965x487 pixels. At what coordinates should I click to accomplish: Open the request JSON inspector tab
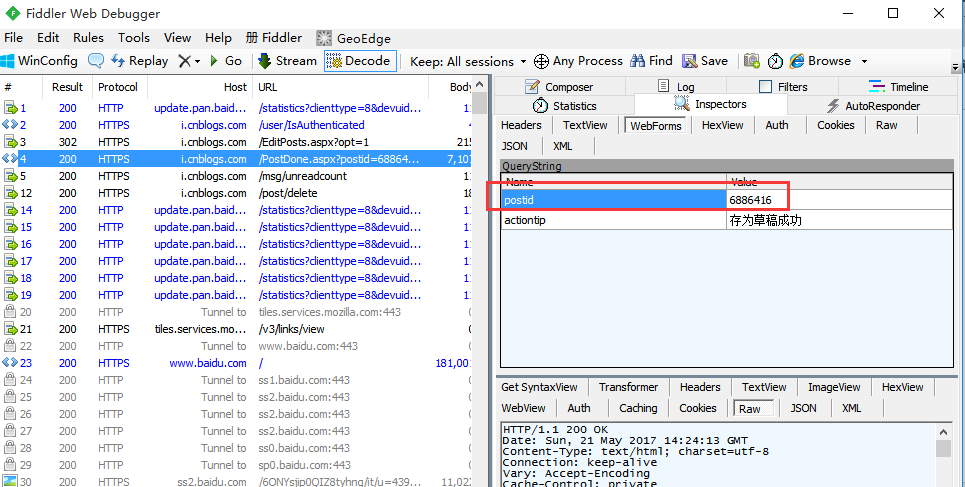click(x=515, y=146)
